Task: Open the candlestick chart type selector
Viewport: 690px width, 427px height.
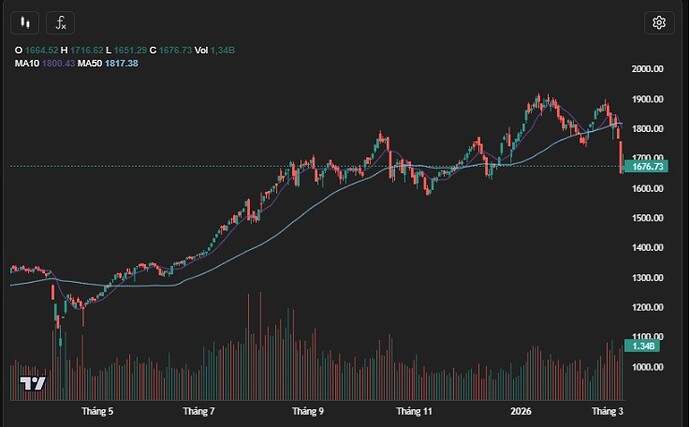Action: tap(25, 23)
